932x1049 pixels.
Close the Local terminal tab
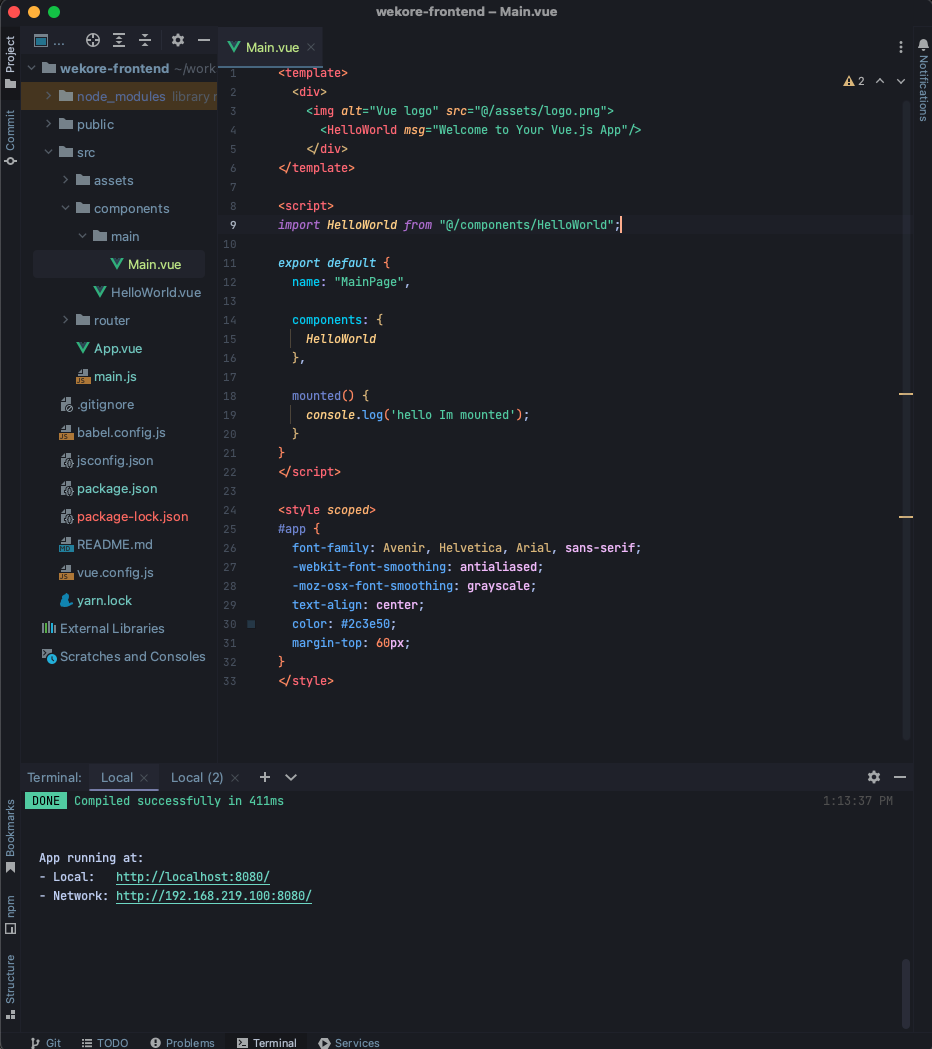click(x=144, y=777)
